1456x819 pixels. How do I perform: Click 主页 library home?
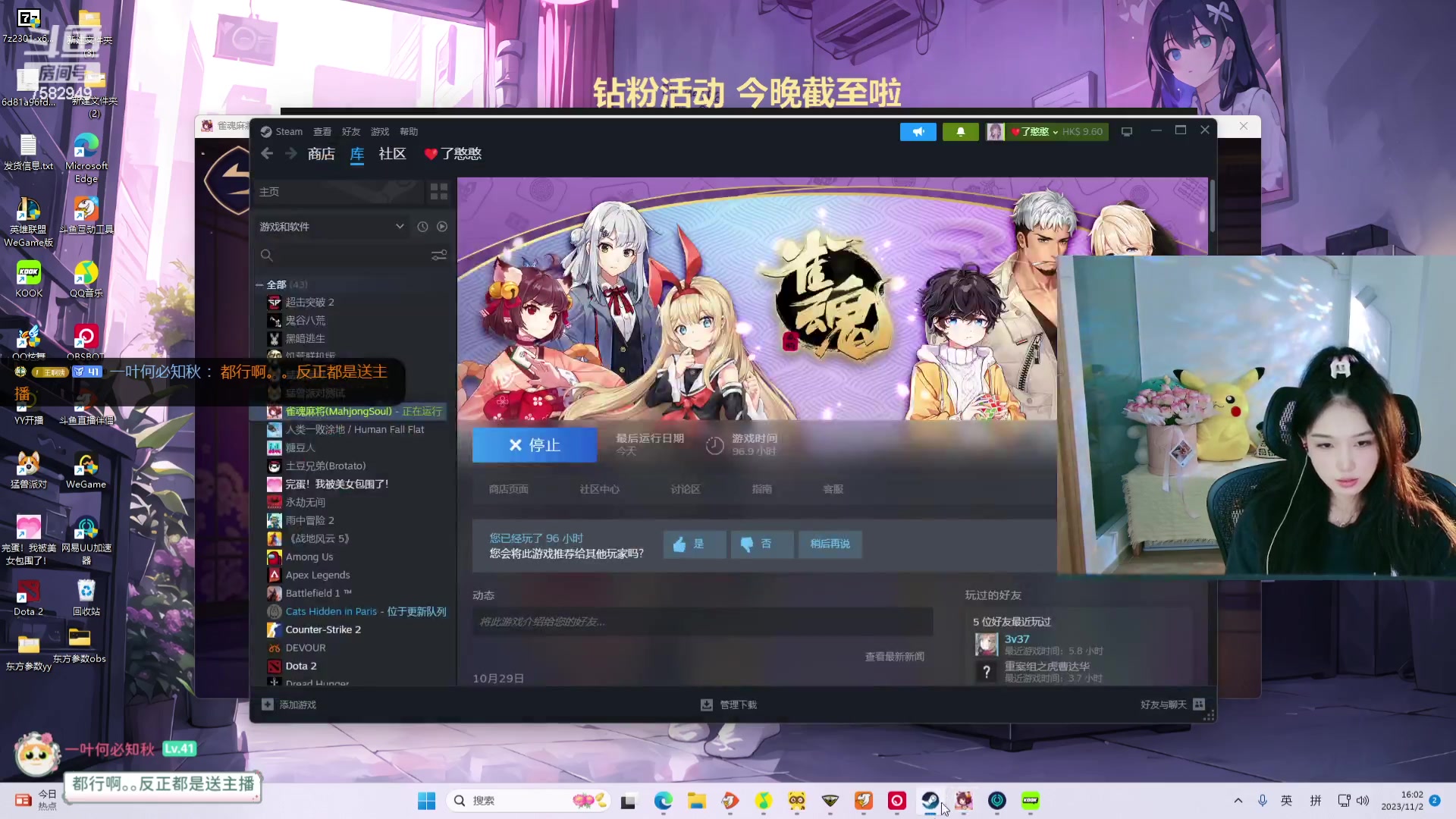(339, 192)
